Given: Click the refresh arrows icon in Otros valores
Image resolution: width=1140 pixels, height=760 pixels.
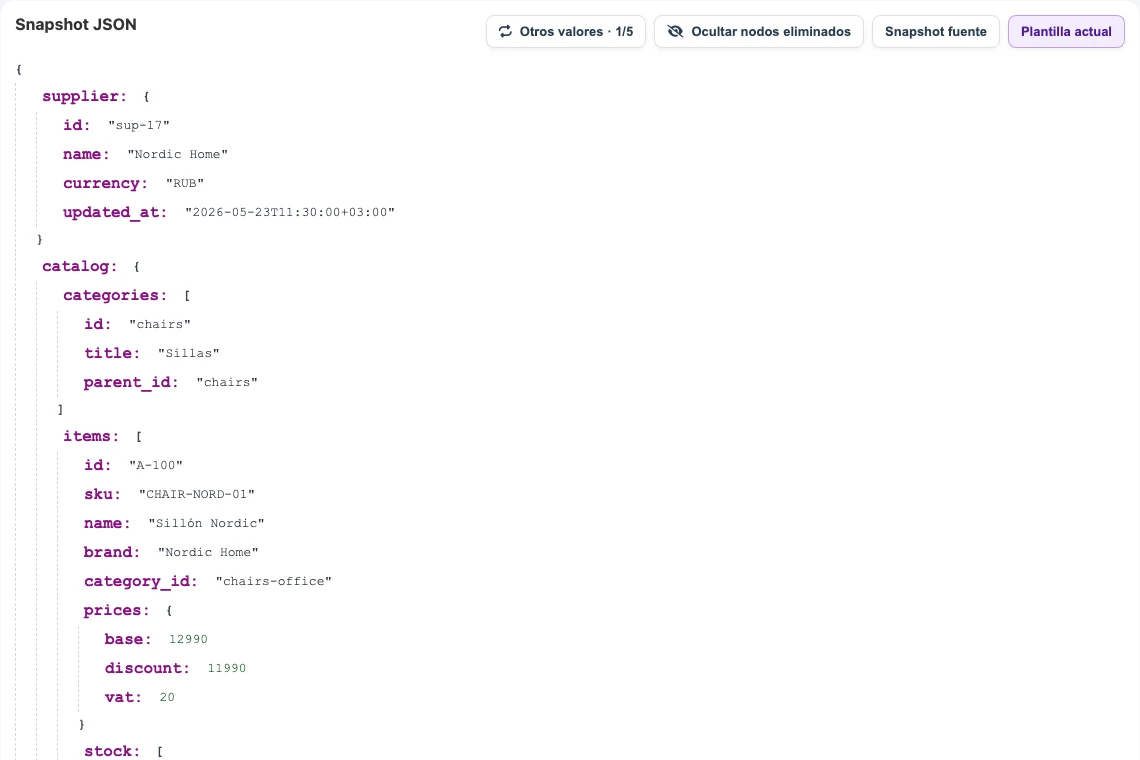Looking at the screenshot, I should point(505,31).
